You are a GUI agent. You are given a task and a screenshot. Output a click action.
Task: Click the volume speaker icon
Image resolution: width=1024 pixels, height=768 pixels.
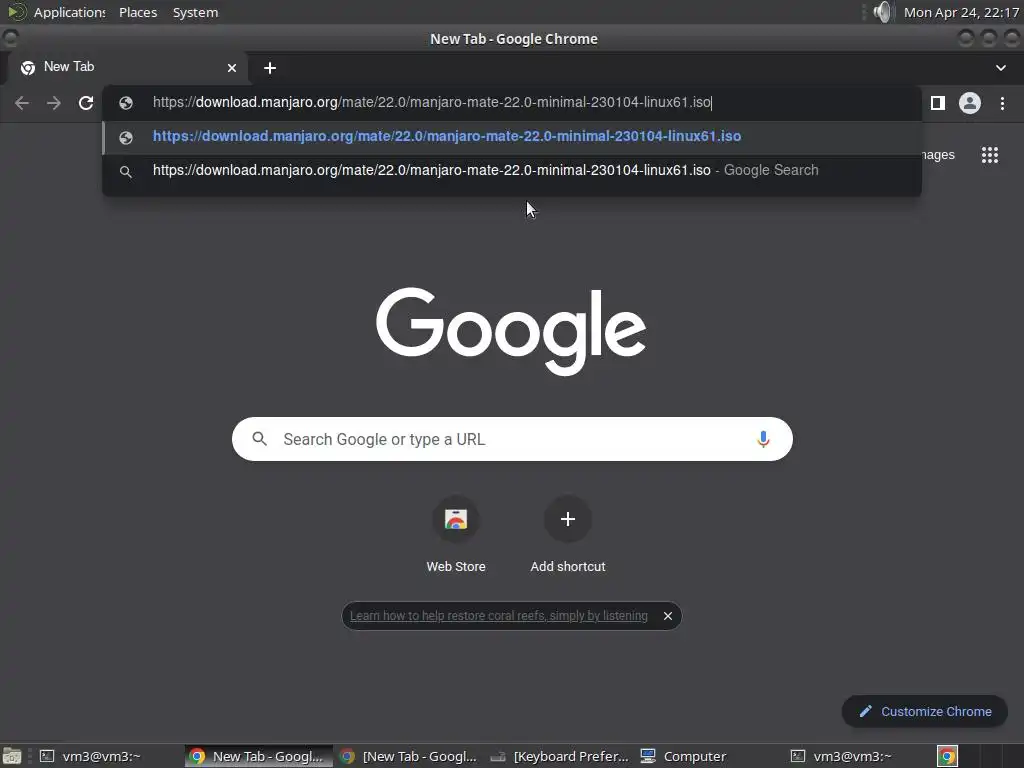coord(882,12)
